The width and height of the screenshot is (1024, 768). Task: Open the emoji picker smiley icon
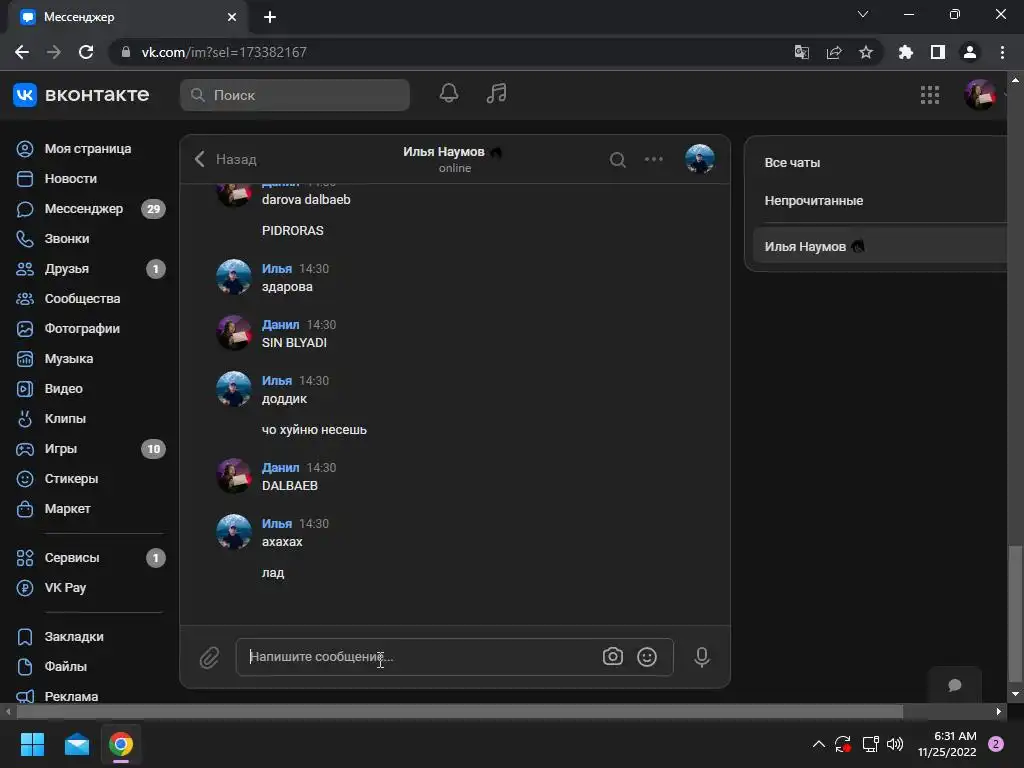pos(647,656)
